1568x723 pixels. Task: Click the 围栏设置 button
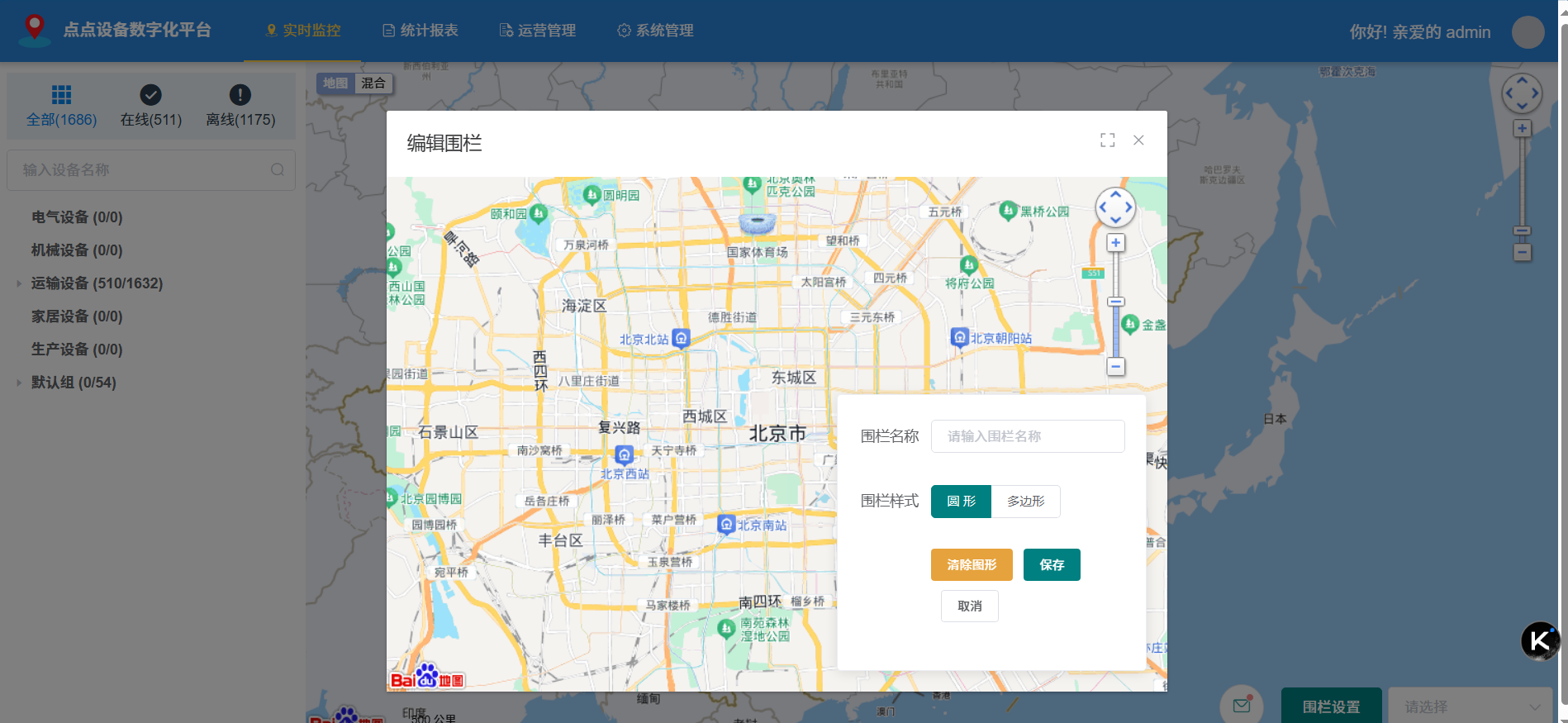[1331, 706]
